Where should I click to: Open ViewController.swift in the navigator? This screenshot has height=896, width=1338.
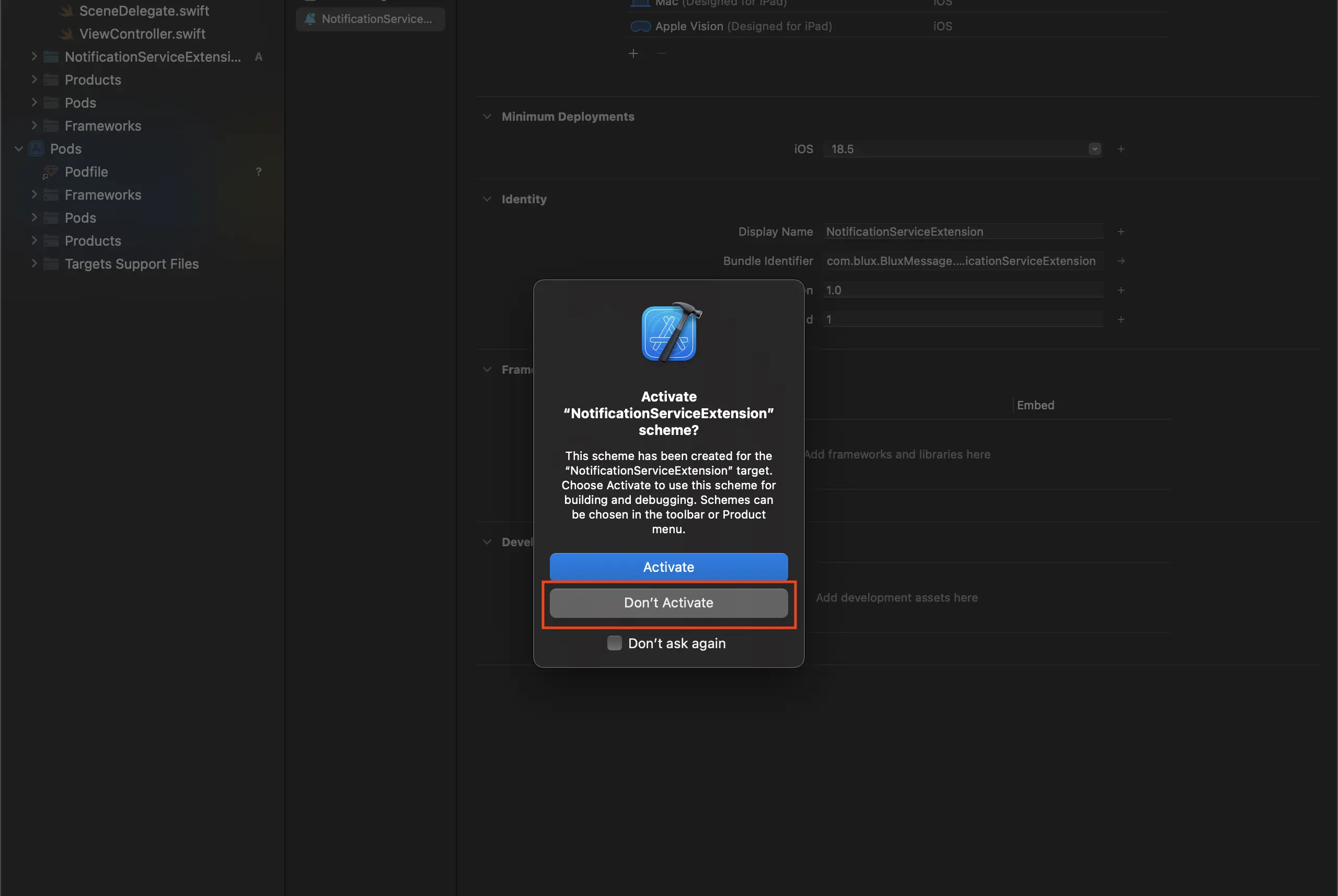(x=142, y=33)
